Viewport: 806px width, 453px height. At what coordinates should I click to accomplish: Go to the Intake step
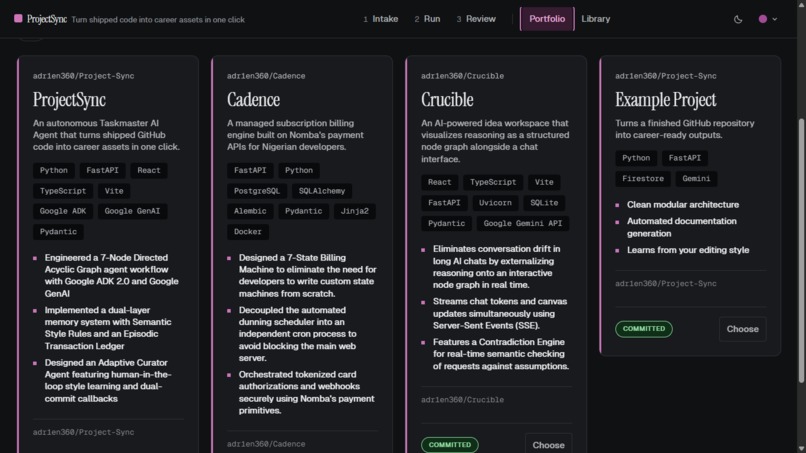(380, 19)
